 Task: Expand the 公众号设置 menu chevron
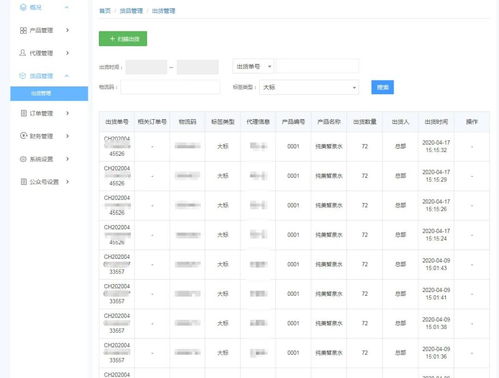pos(67,182)
